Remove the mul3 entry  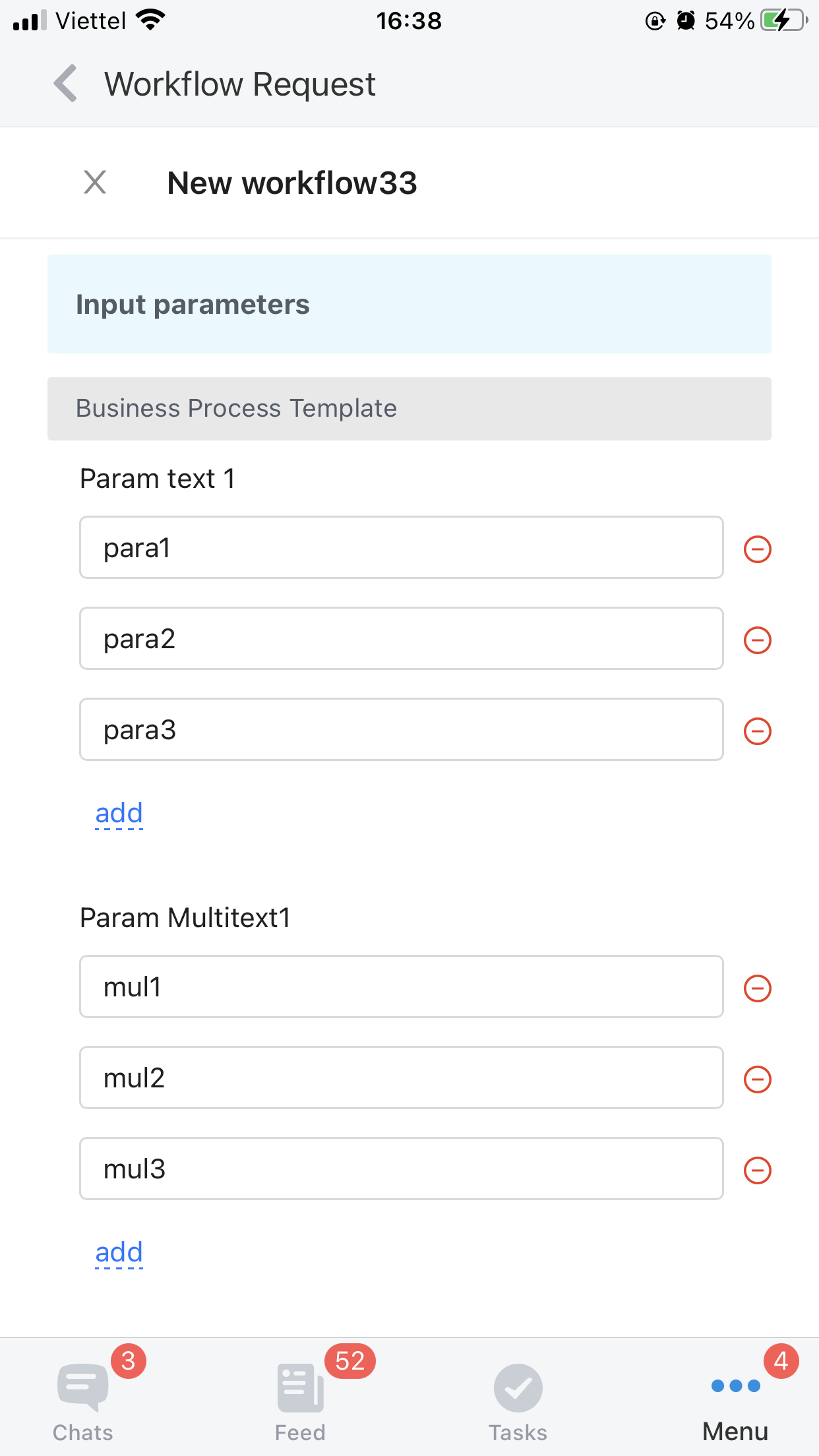pos(757,1170)
